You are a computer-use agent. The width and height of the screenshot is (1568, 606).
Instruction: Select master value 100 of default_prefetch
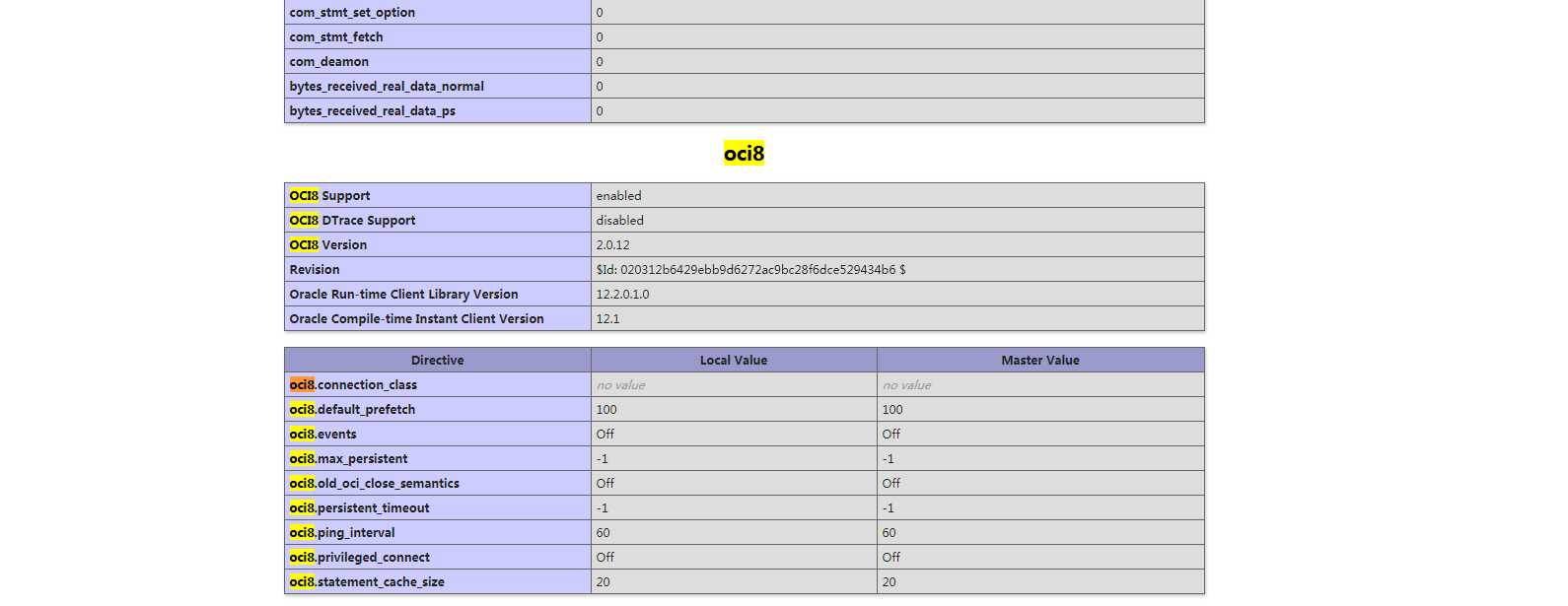point(892,409)
